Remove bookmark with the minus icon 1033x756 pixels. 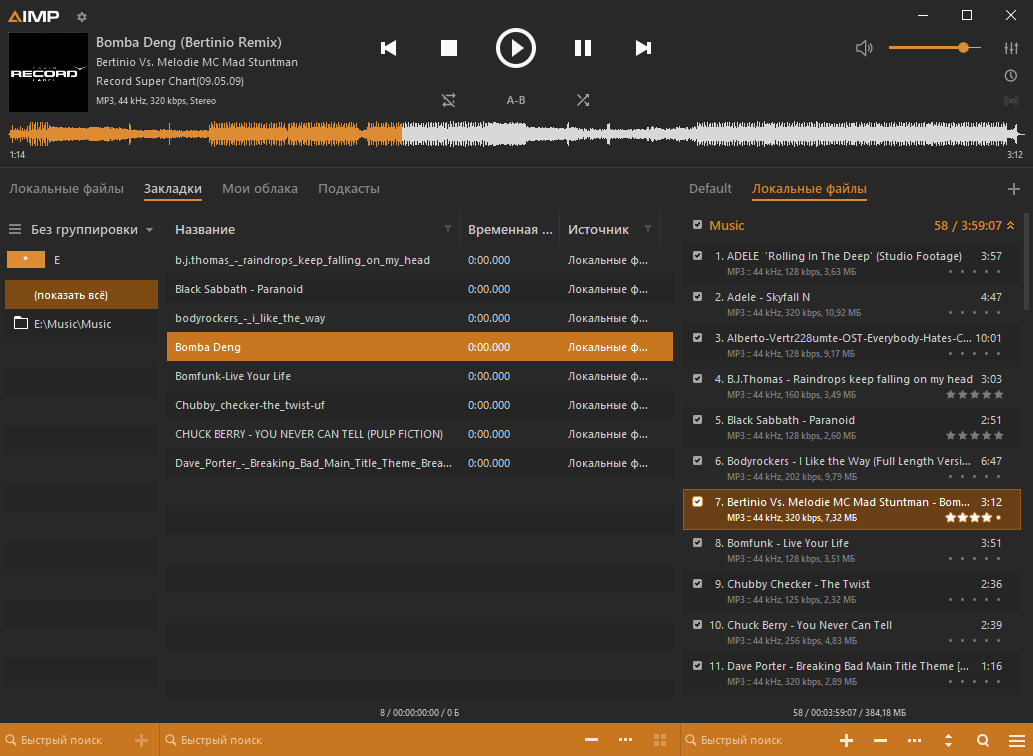(592, 740)
